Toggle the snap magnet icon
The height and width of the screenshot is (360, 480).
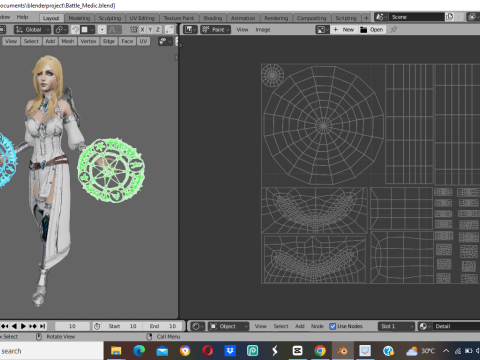75,30
